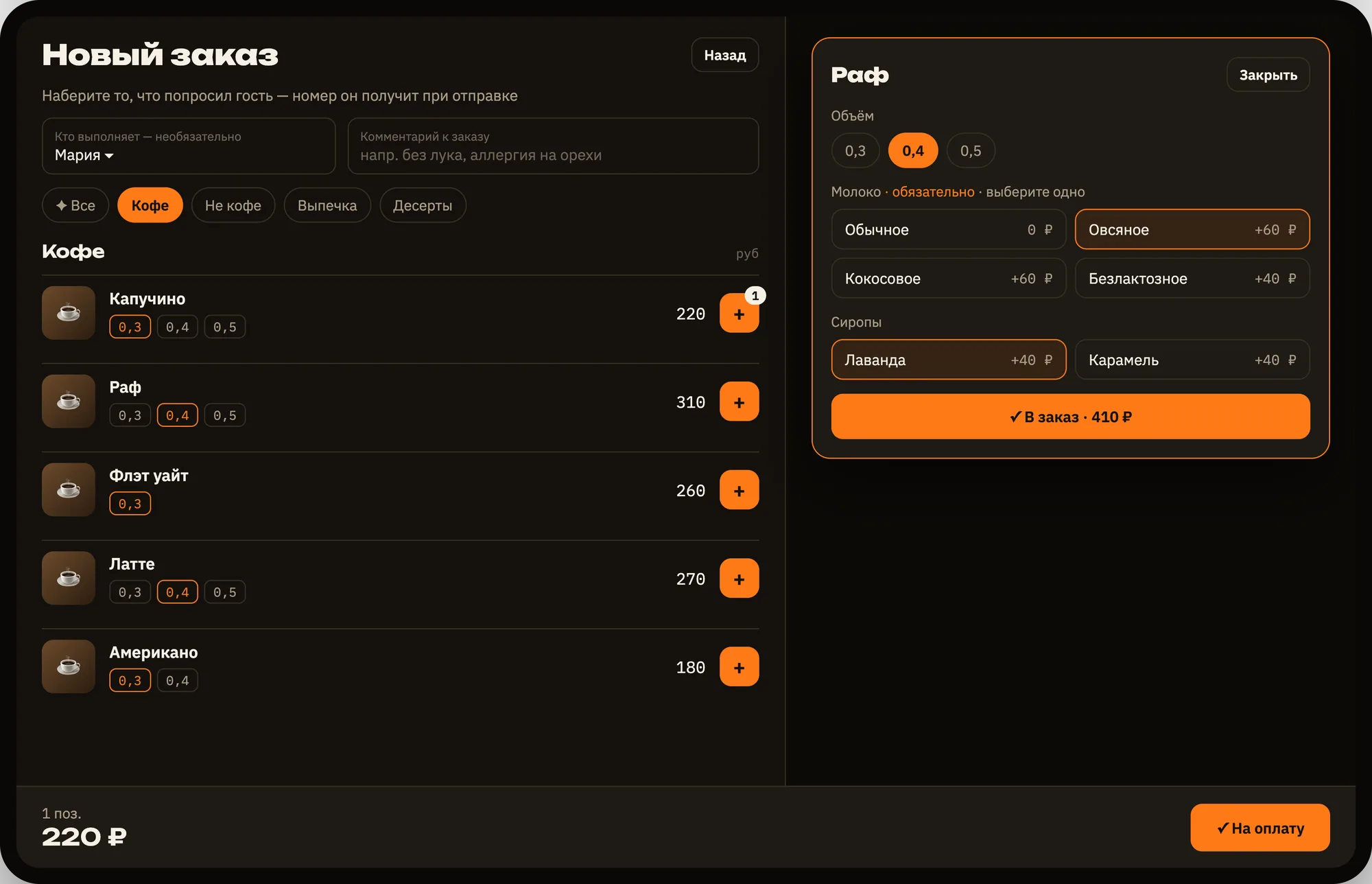Image resolution: width=1372 pixels, height=884 pixels.
Task: Pick 0,4 size for Капучино
Action: pos(178,327)
